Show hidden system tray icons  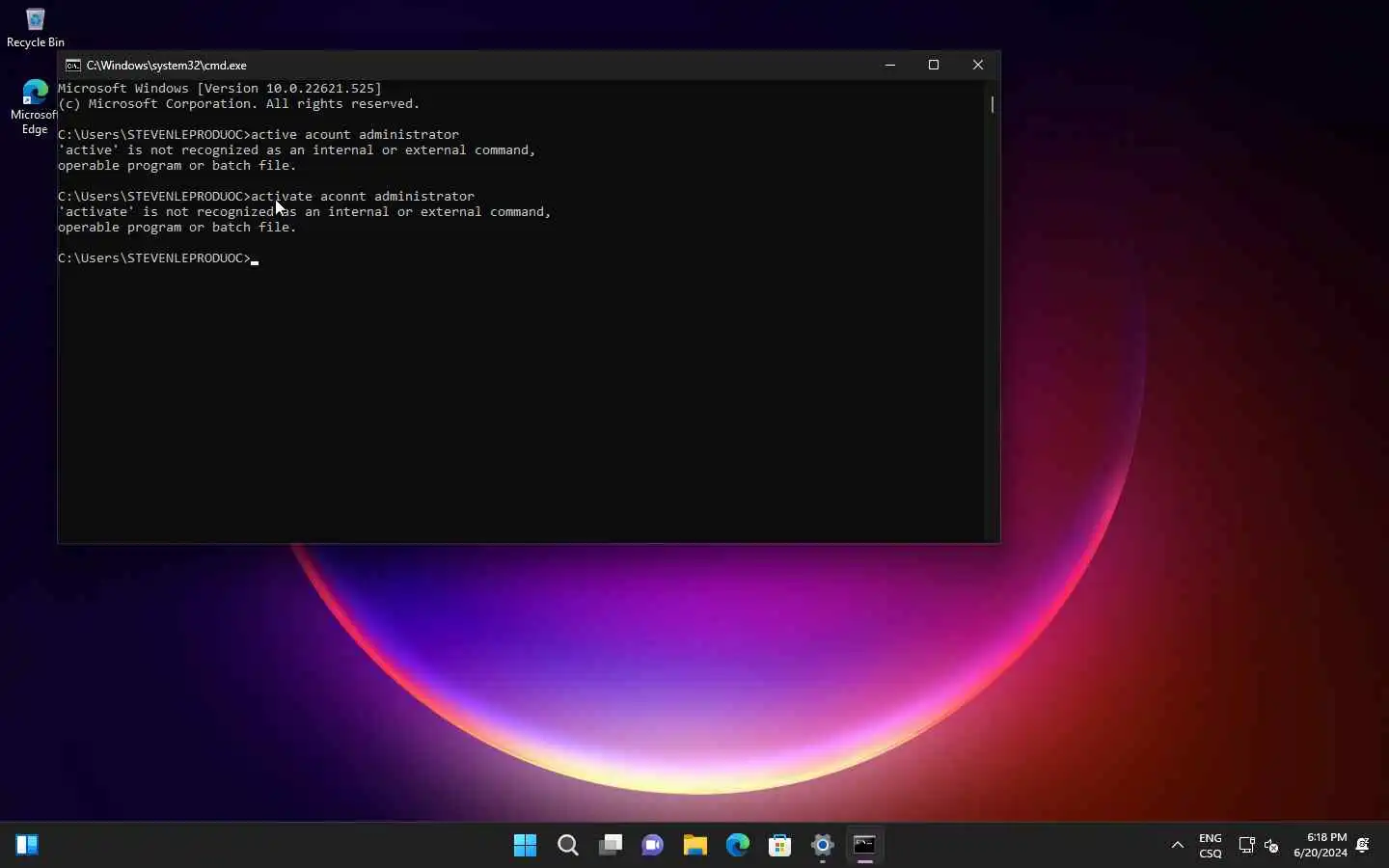pos(1178,846)
